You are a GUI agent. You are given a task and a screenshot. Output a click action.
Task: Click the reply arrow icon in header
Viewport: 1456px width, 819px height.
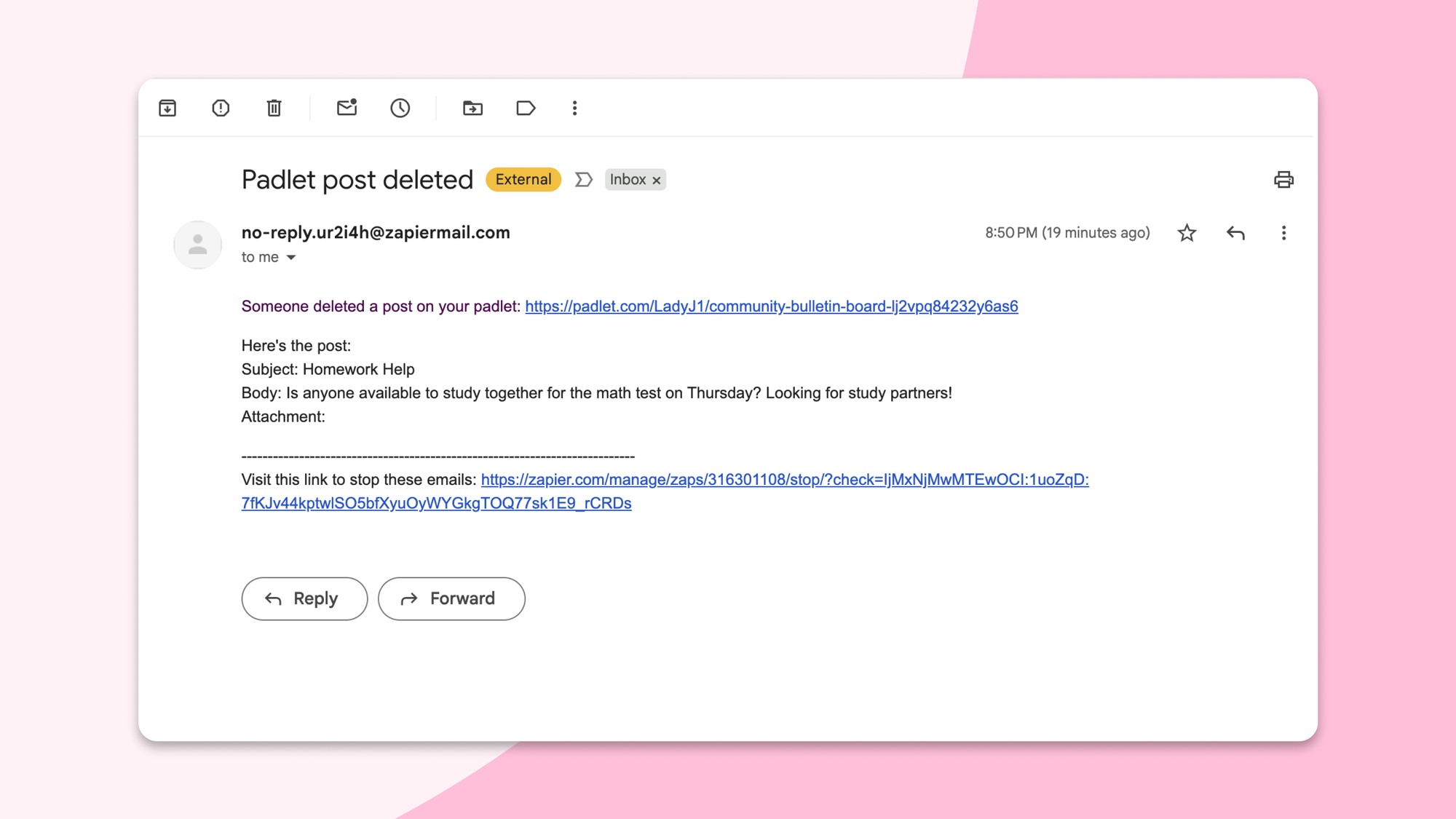[1235, 233]
